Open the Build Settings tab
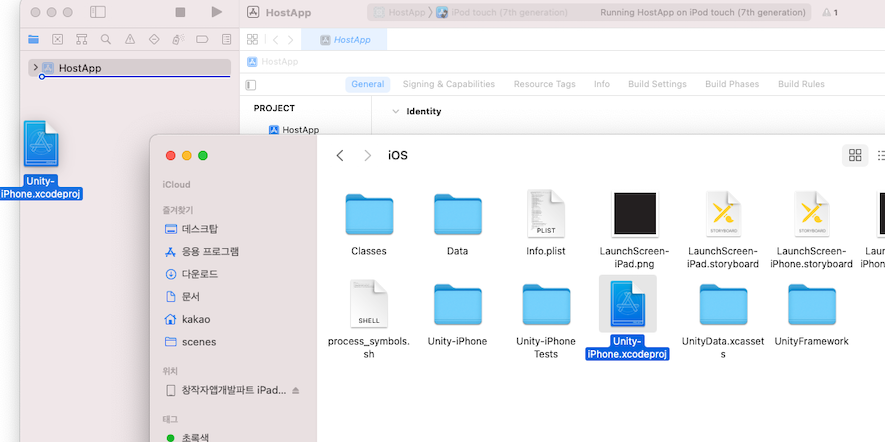885x442 pixels. (x=658, y=84)
